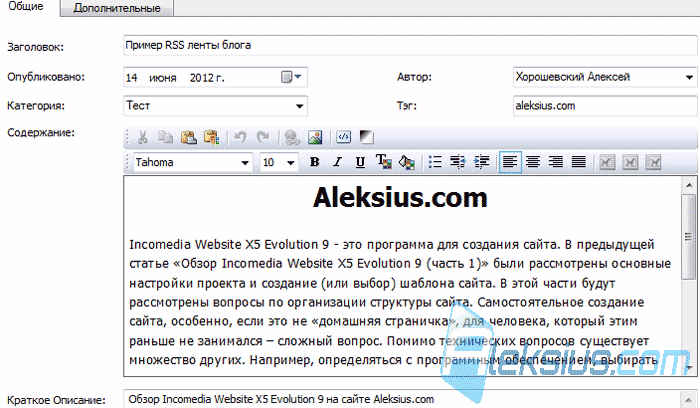The image size is (700, 408).
Task: Insert an image via picture icon
Action: (315, 137)
